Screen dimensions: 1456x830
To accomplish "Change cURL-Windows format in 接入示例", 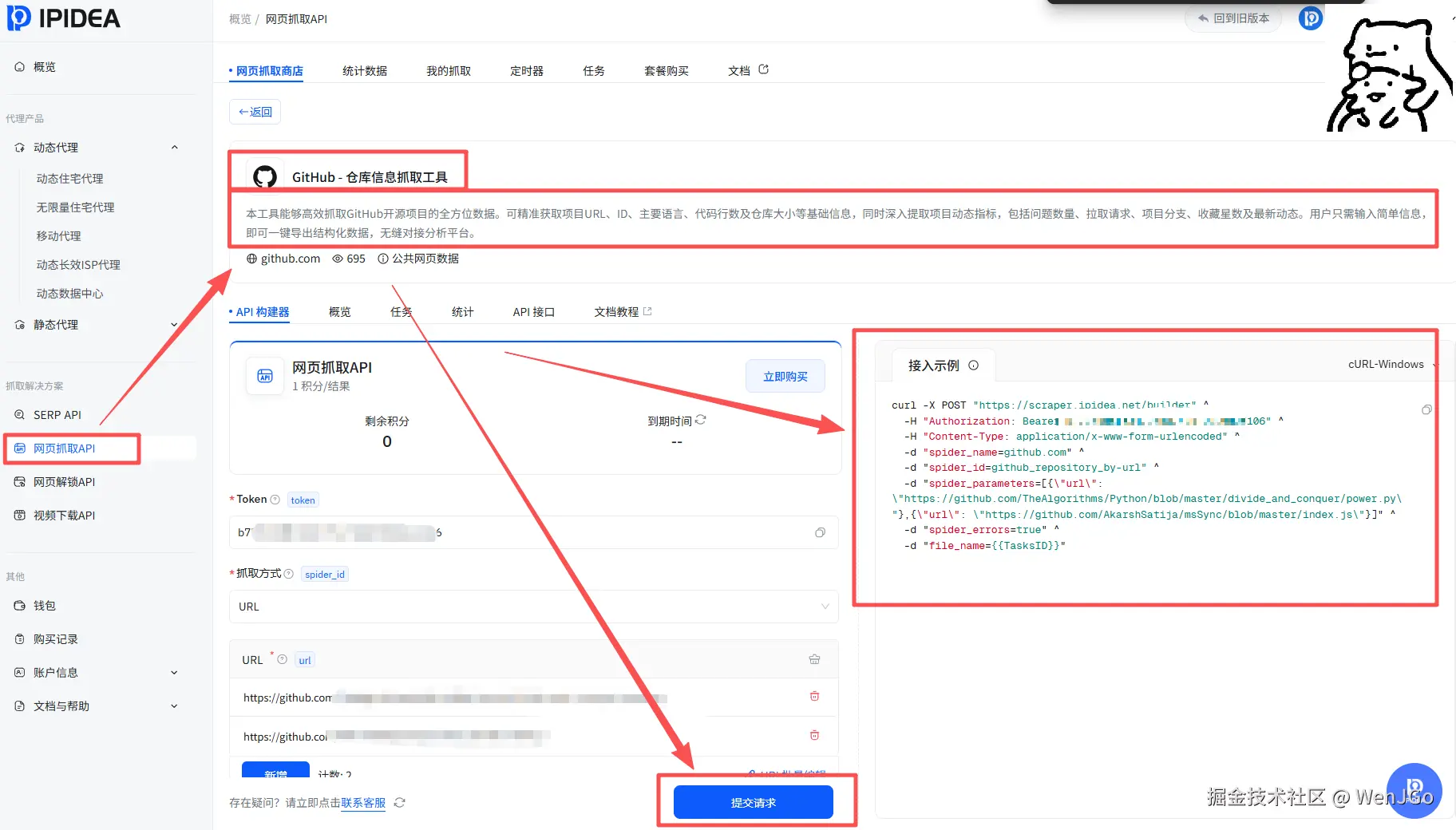I will [1387, 364].
